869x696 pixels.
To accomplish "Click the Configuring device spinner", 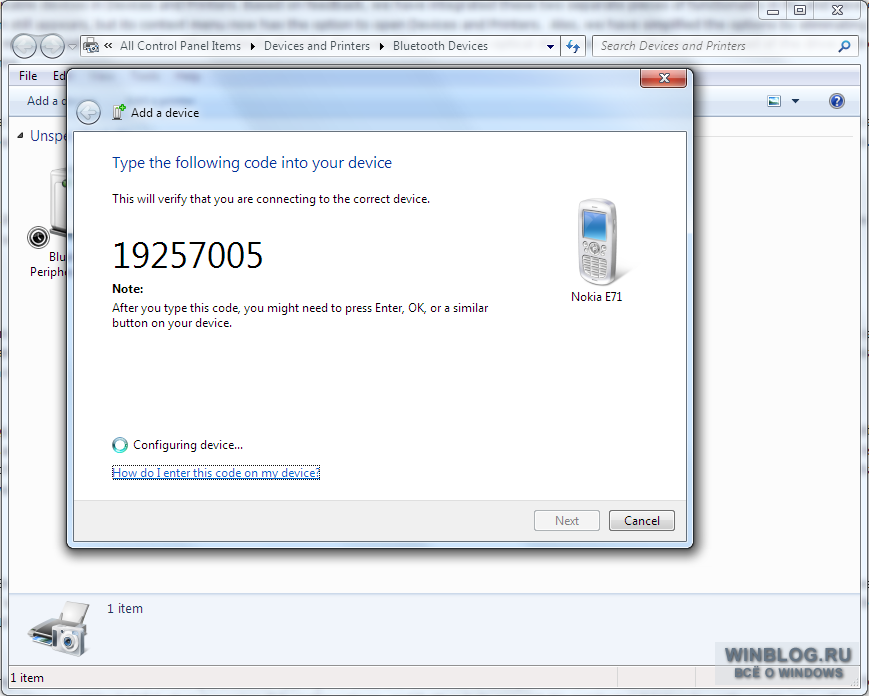I will [120, 445].
